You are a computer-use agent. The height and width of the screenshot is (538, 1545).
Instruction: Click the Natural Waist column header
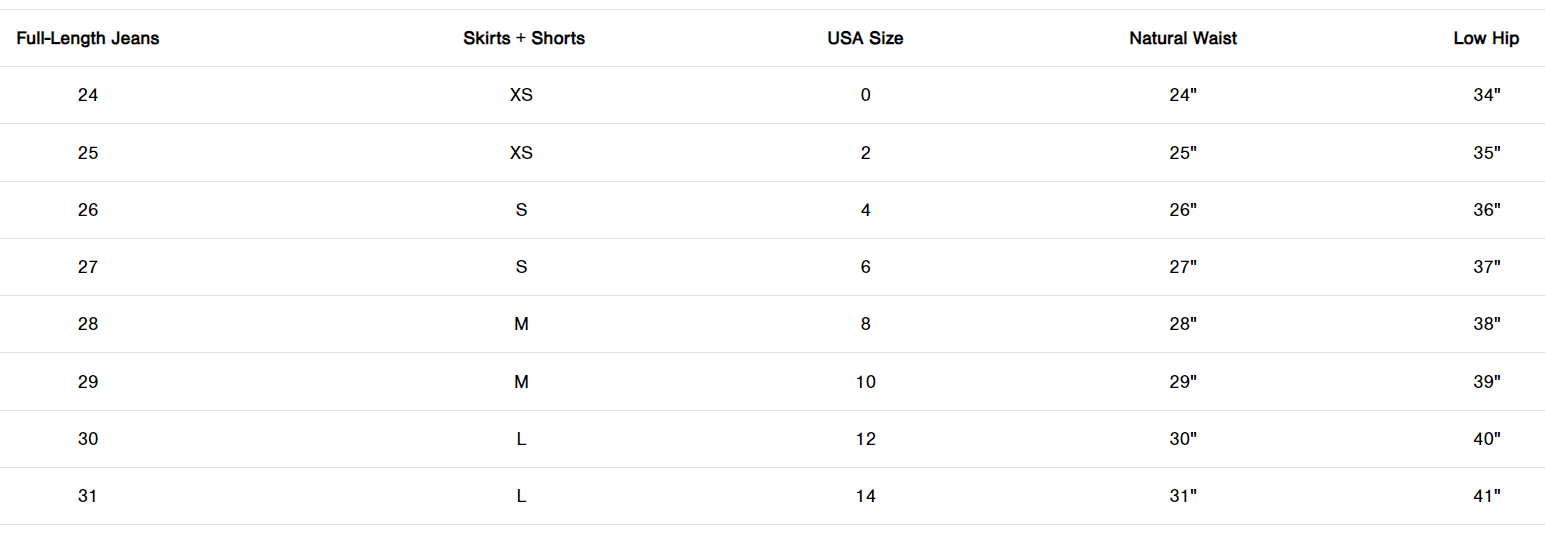[x=1183, y=39]
